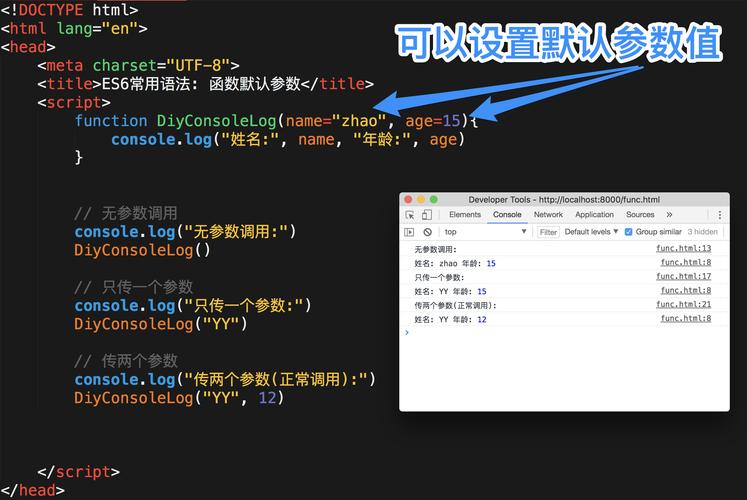The height and width of the screenshot is (500, 747).
Task: Click the console prompt arrow
Action: coord(407,332)
